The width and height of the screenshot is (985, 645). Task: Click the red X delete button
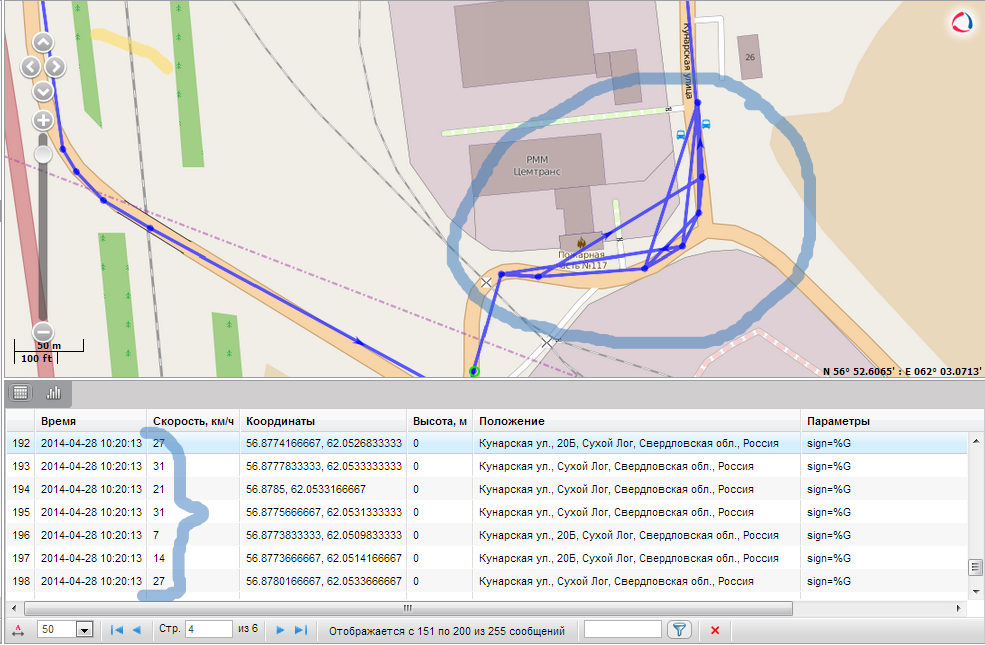tap(714, 630)
